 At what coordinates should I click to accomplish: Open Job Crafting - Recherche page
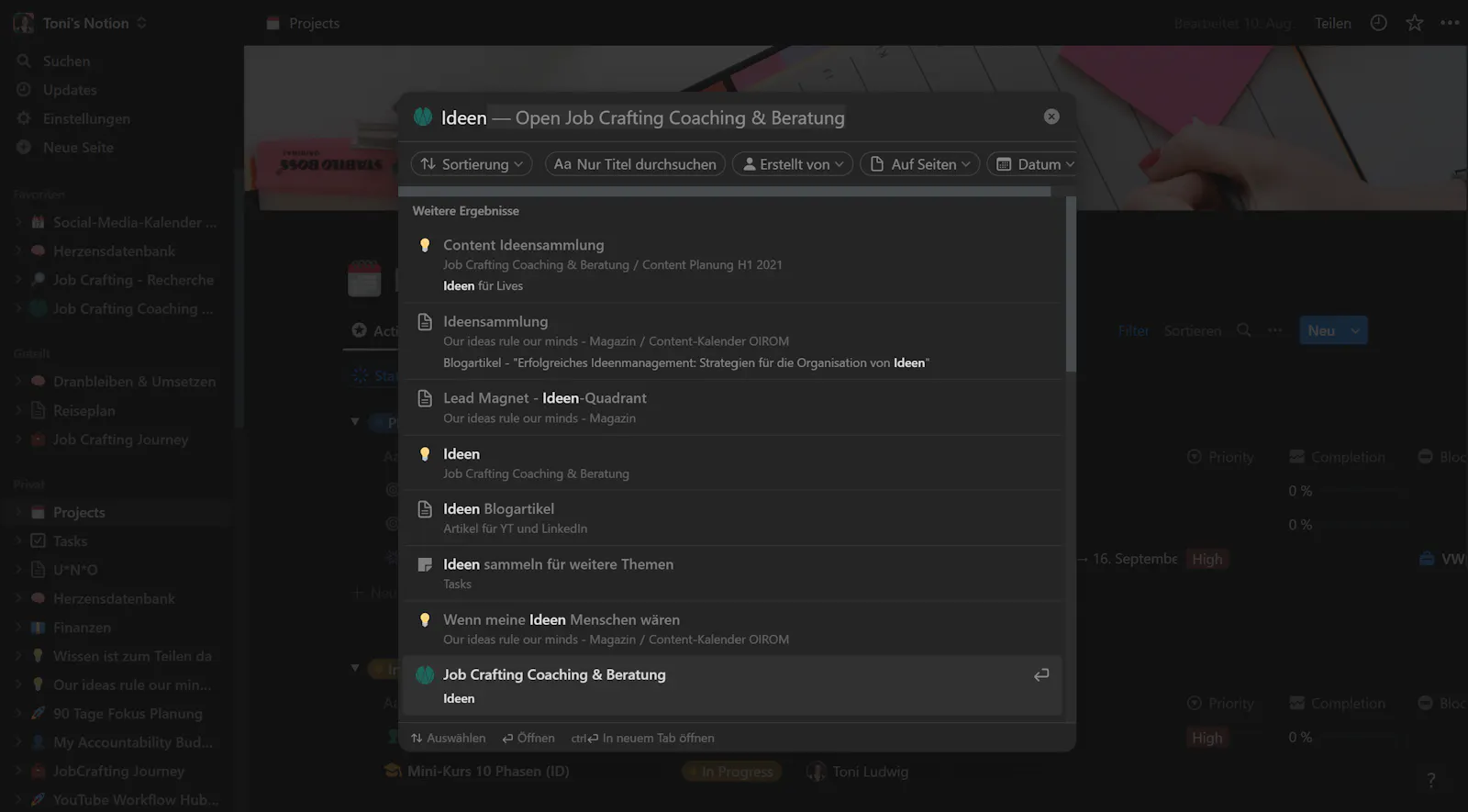coord(133,280)
